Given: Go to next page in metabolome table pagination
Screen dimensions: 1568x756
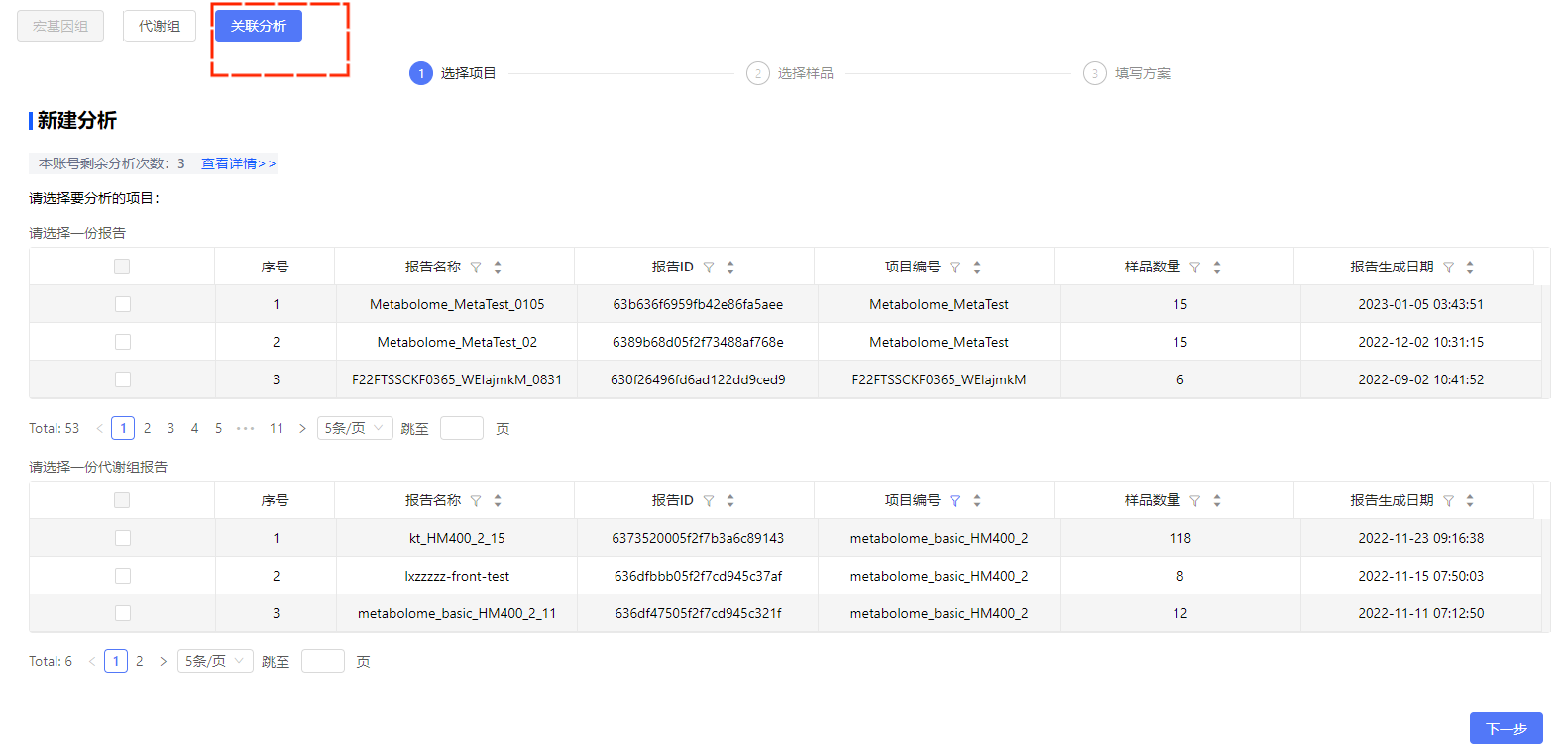Looking at the screenshot, I should click(x=164, y=661).
